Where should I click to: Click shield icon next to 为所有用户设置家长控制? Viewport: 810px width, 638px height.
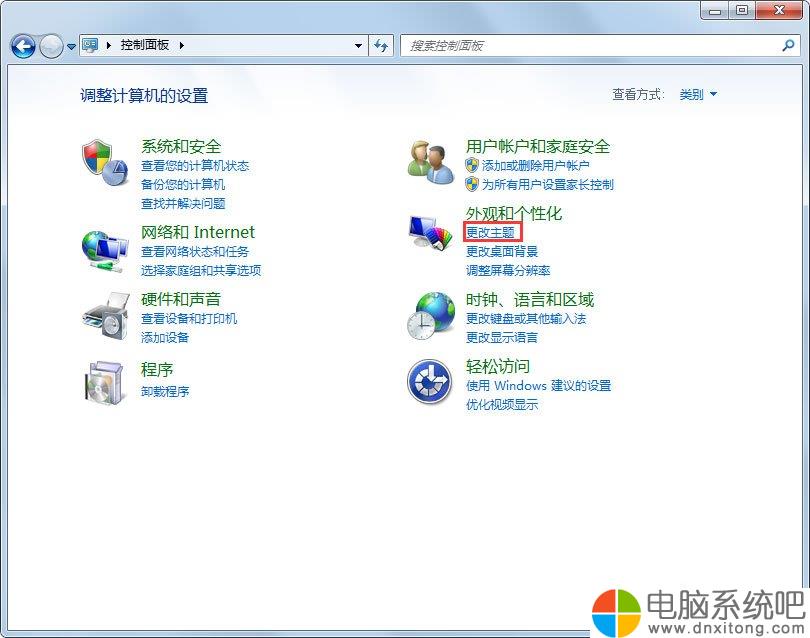472,184
